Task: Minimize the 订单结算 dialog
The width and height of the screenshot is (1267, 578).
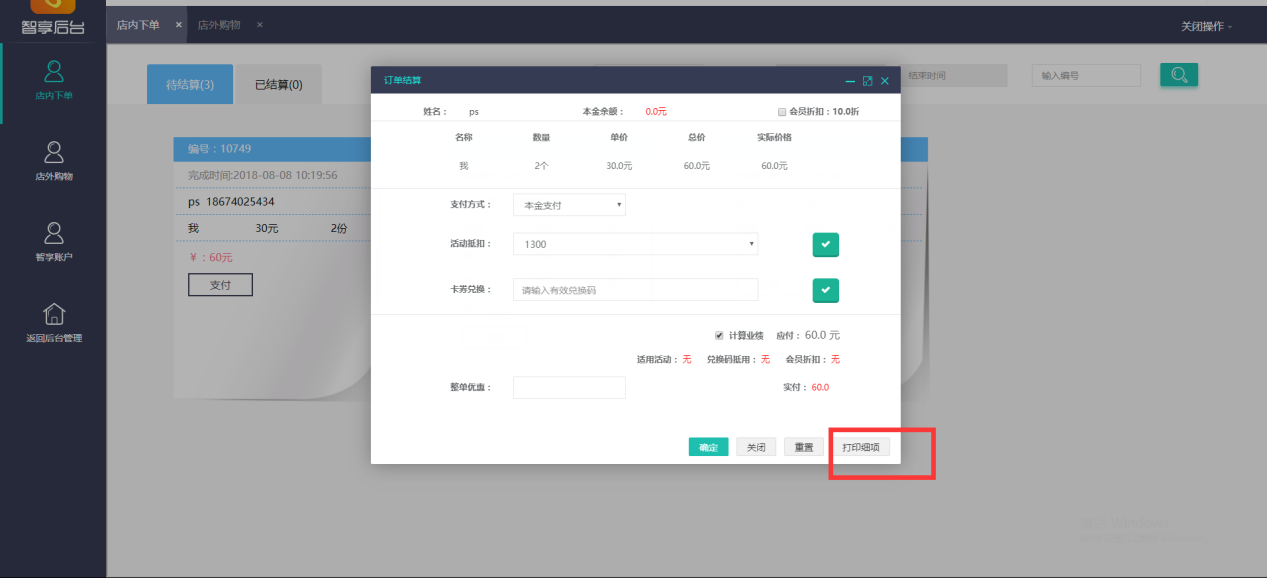Action: pyautogui.click(x=850, y=81)
